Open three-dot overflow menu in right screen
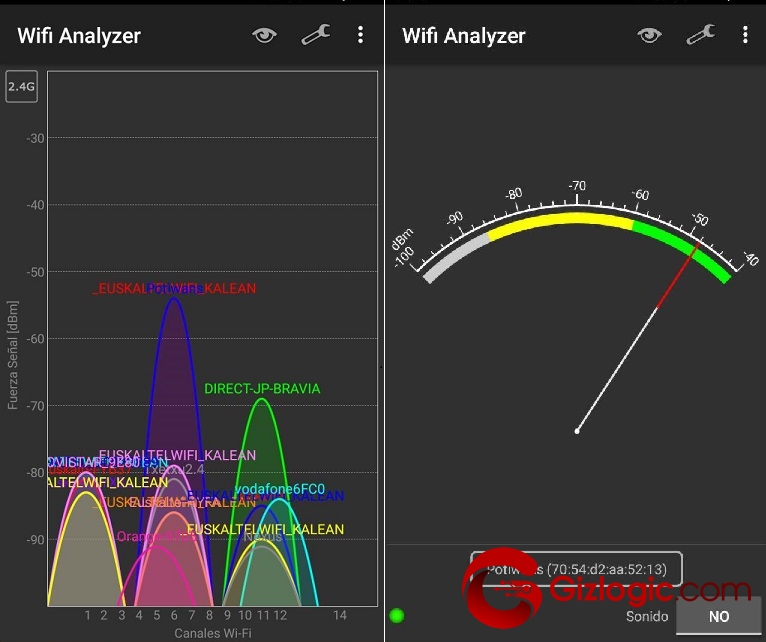 click(x=745, y=35)
